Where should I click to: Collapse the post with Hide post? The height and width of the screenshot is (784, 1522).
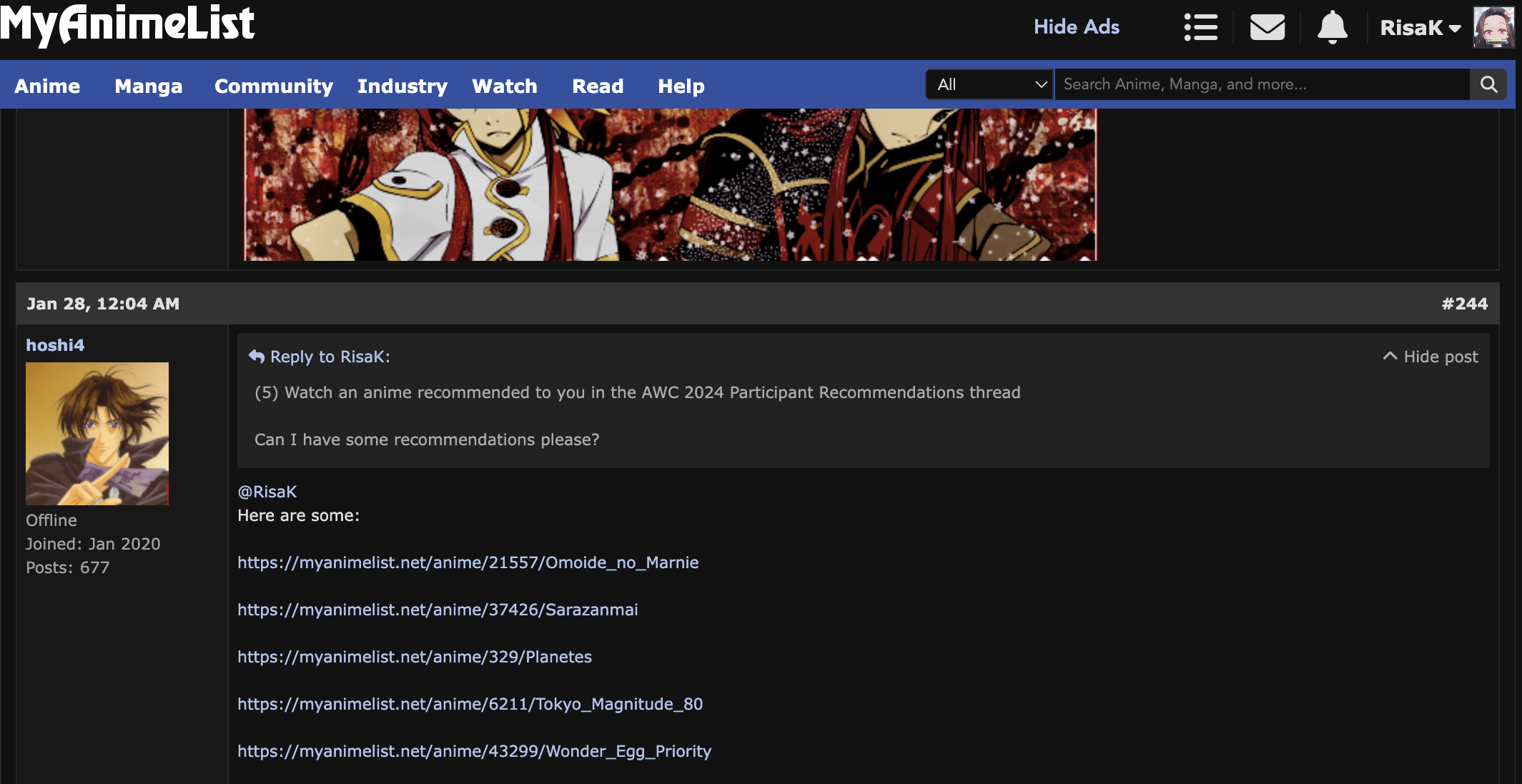pyautogui.click(x=1430, y=357)
